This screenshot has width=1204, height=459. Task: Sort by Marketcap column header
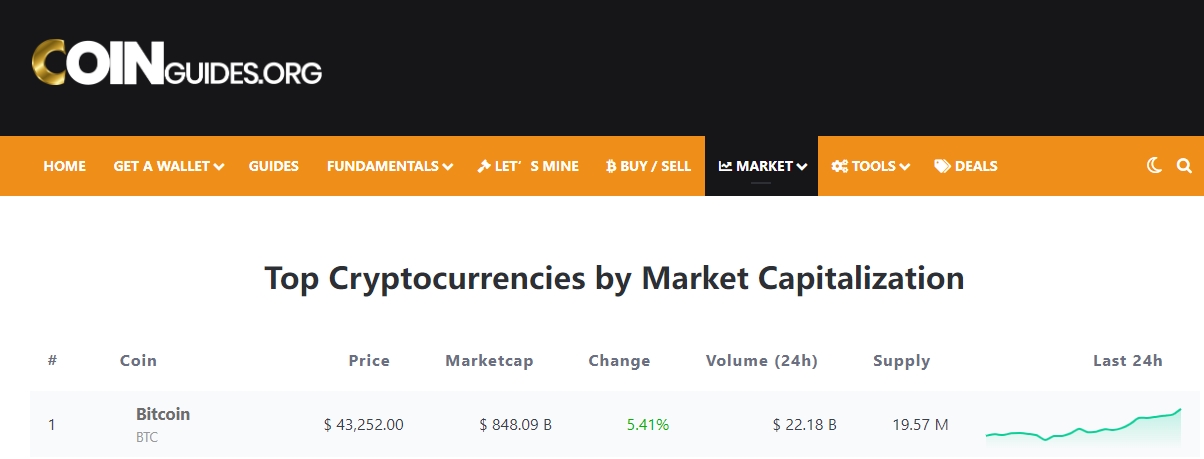[x=489, y=361]
